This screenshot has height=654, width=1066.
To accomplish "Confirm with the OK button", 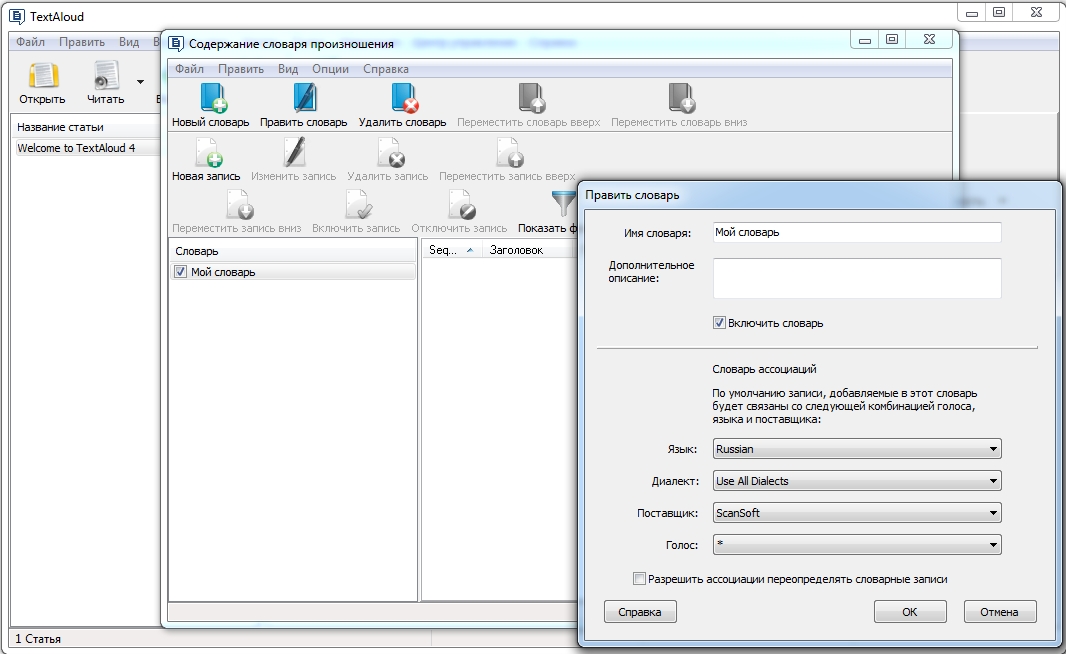I will click(x=910, y=612).
